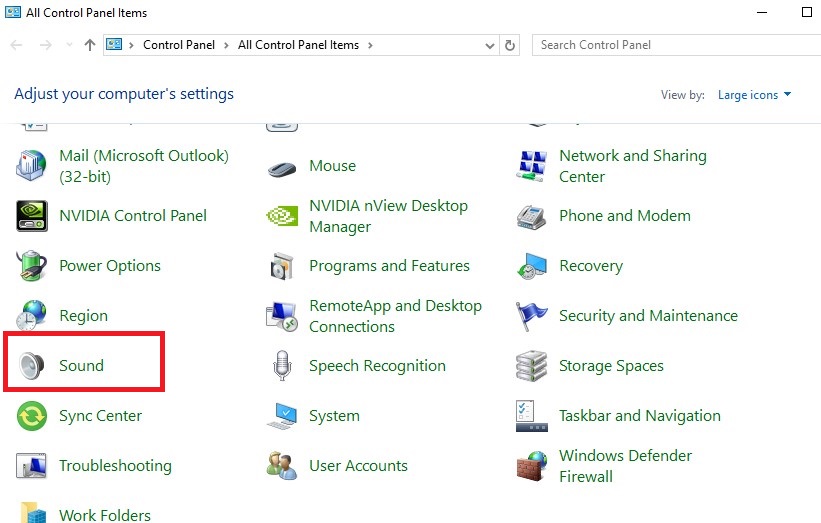The width and height of the screenshot is (821, 523).
Task: Open the Troubleshooting icon
Action: pyautogui.click(x=31, y=465)
